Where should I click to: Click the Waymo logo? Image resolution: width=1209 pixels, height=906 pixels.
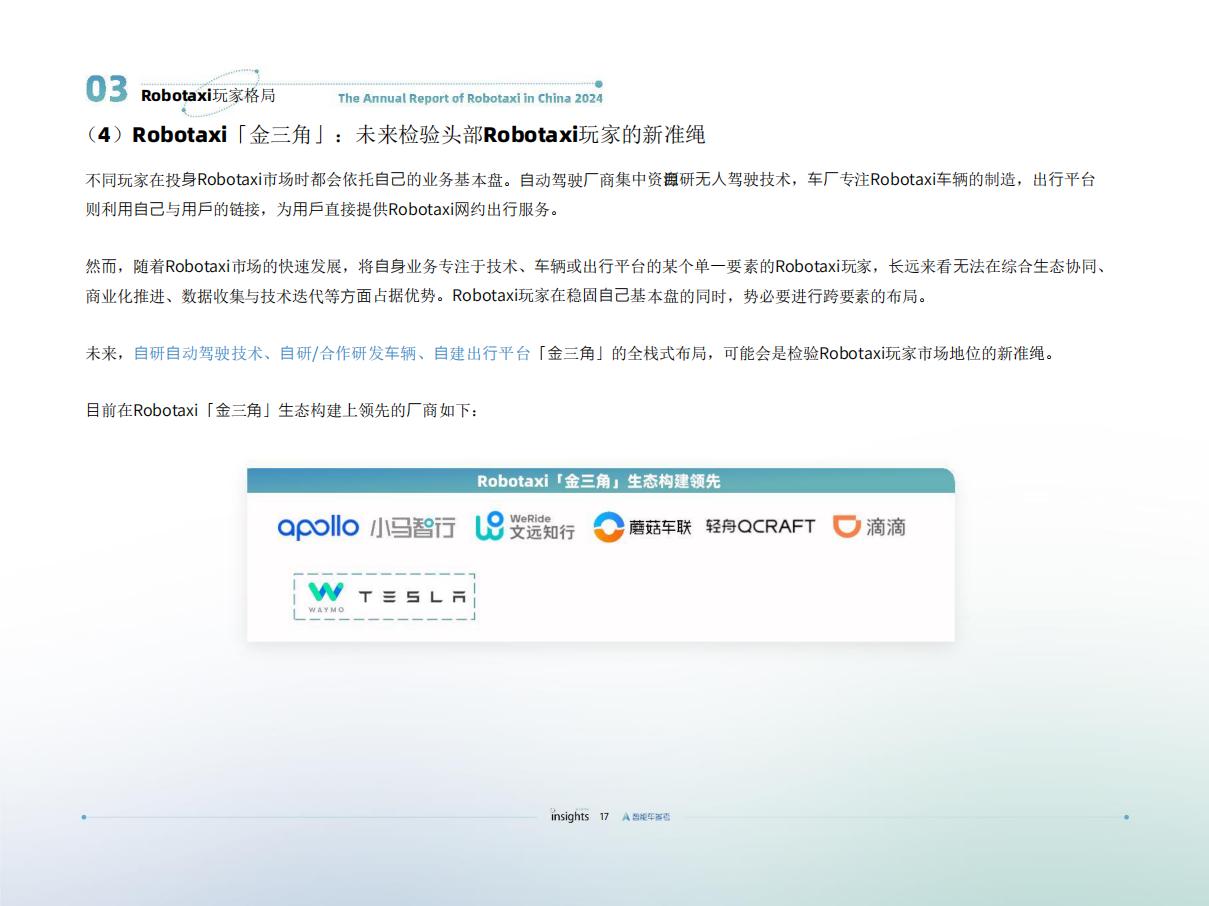click(326, 596)
